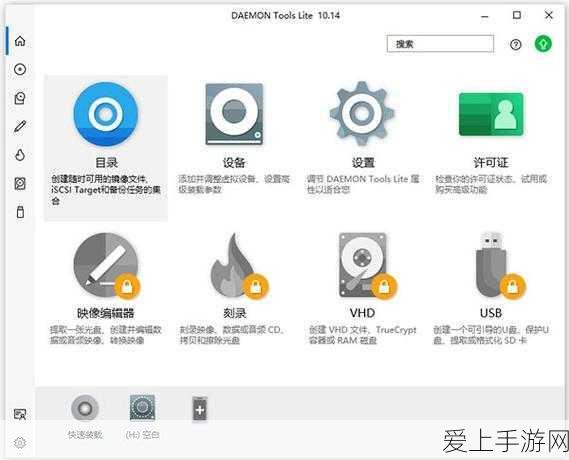Image resolution: width=569 pixels, height=460 pixels.
Task: Click the contact card icon in the lower sidebar
Action: click(20, 414)
